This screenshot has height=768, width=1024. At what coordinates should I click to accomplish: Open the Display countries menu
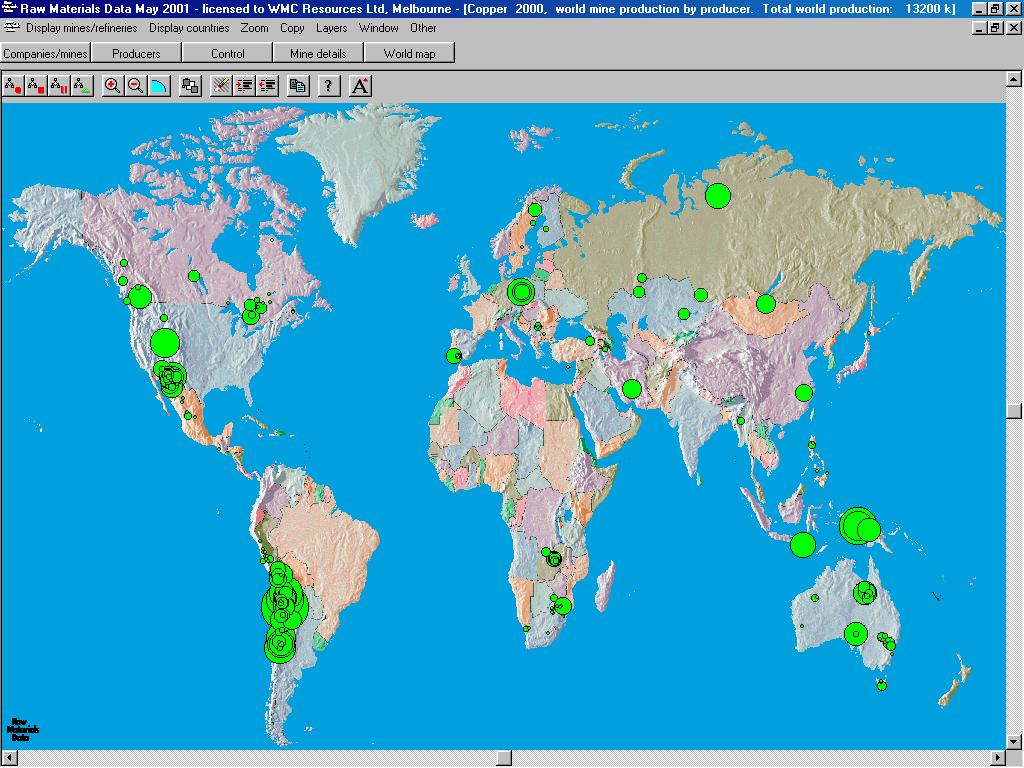coord(189,28)
